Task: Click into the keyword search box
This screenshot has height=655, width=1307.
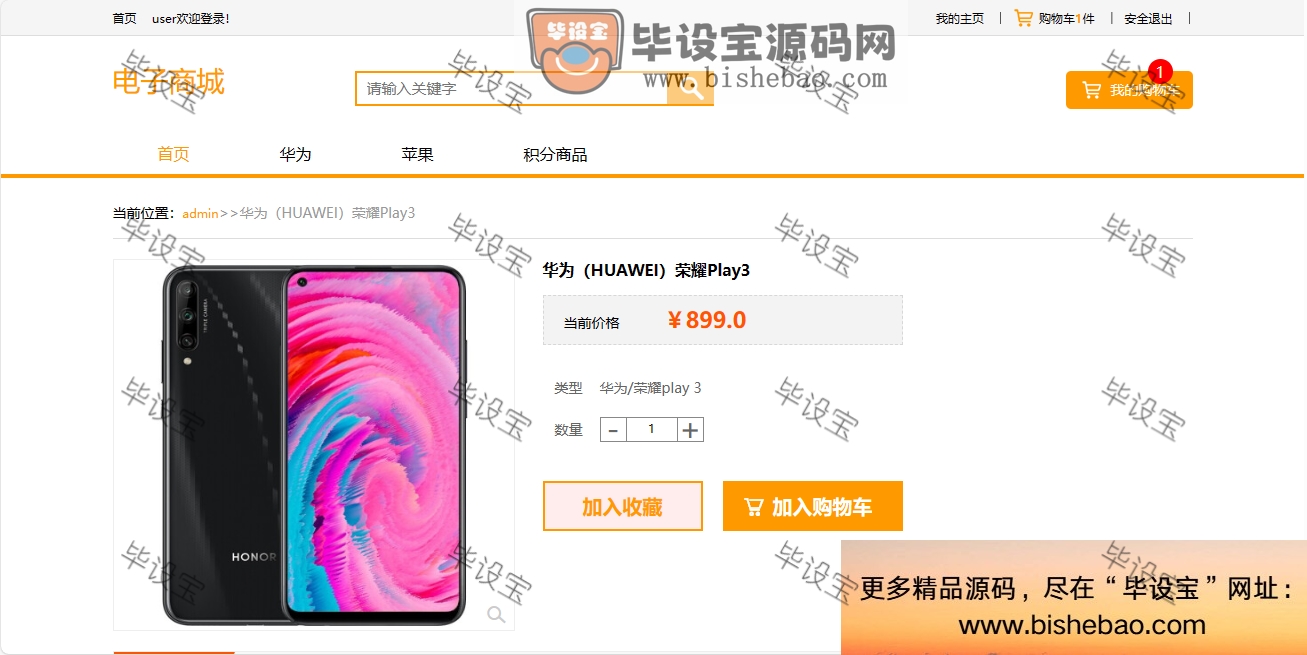Action: (x=511, y=88)
